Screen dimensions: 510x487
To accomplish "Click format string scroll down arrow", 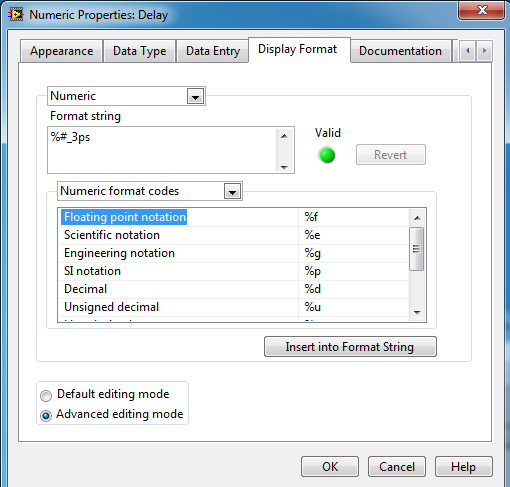I will (284, 167).
